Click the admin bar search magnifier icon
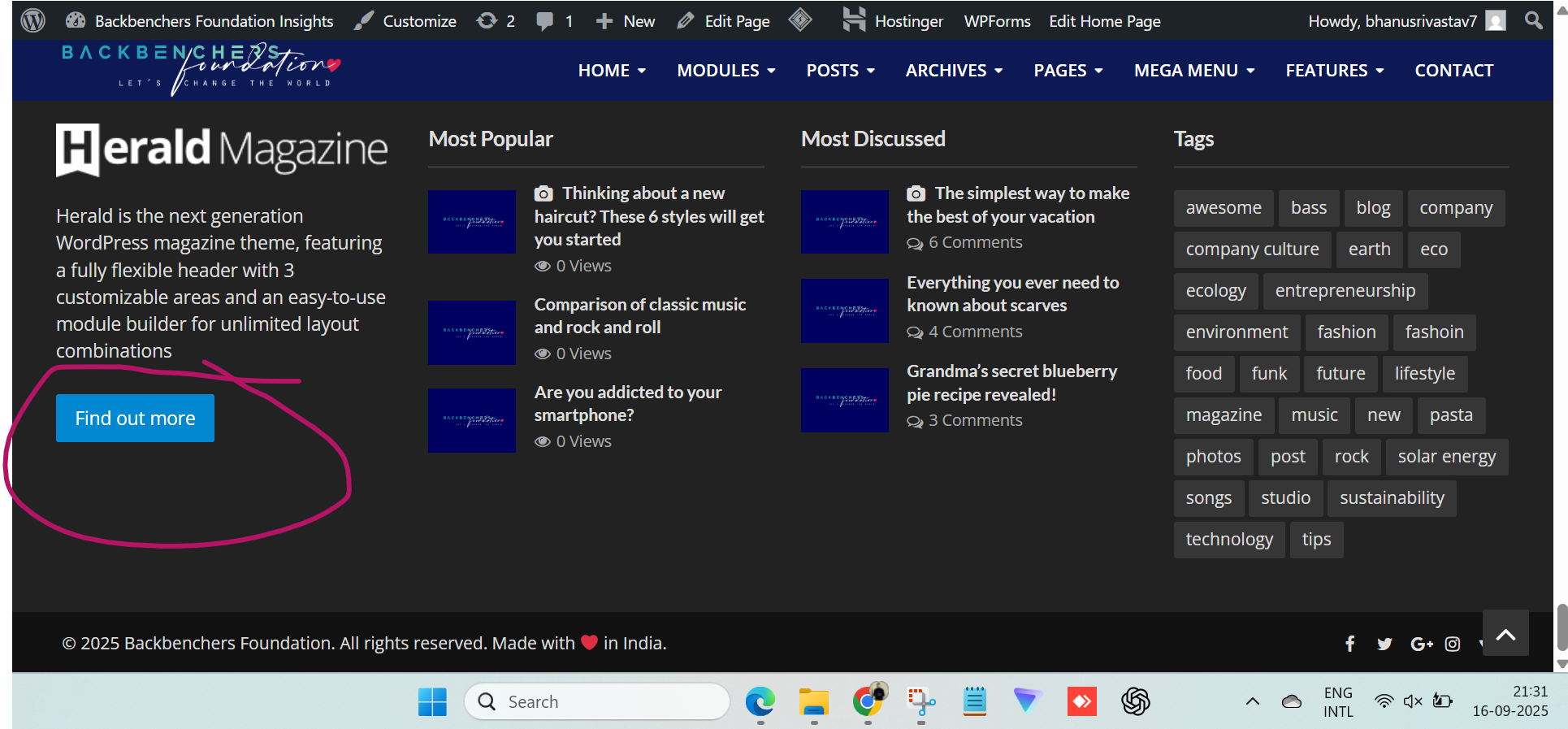Viewport: 1568px width, 729px height. (x=1533, y=20)
